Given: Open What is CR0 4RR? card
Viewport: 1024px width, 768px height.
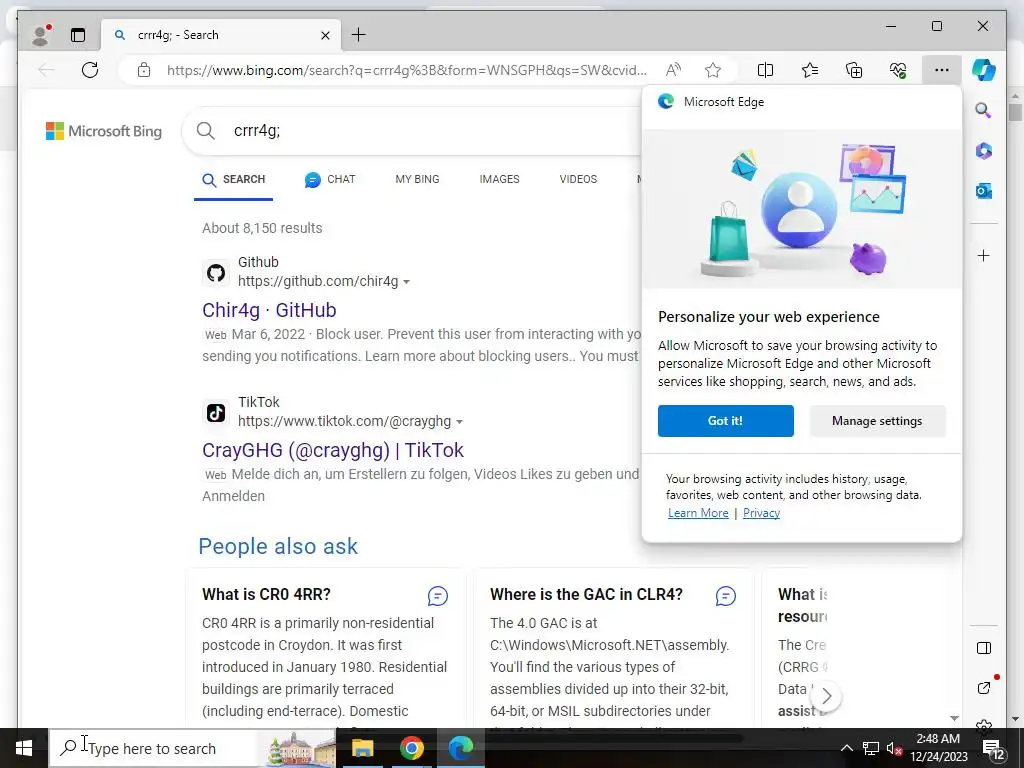Looking at the screenshot, I should point(266,594).
